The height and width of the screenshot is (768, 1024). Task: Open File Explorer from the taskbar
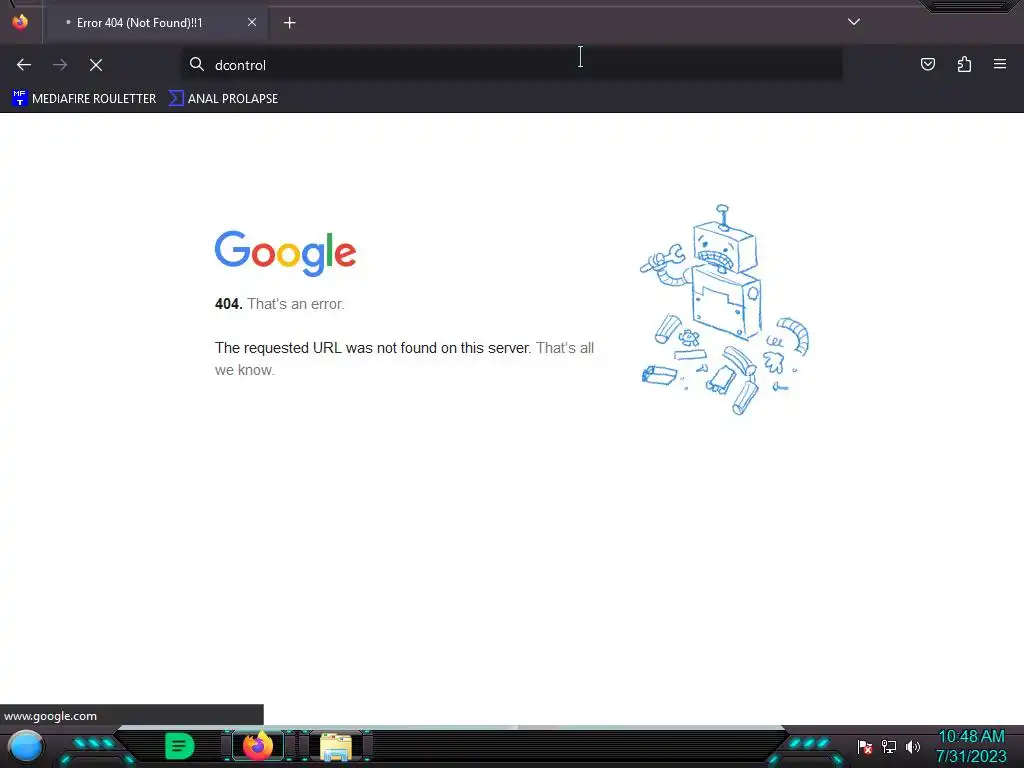click(336, 747)
